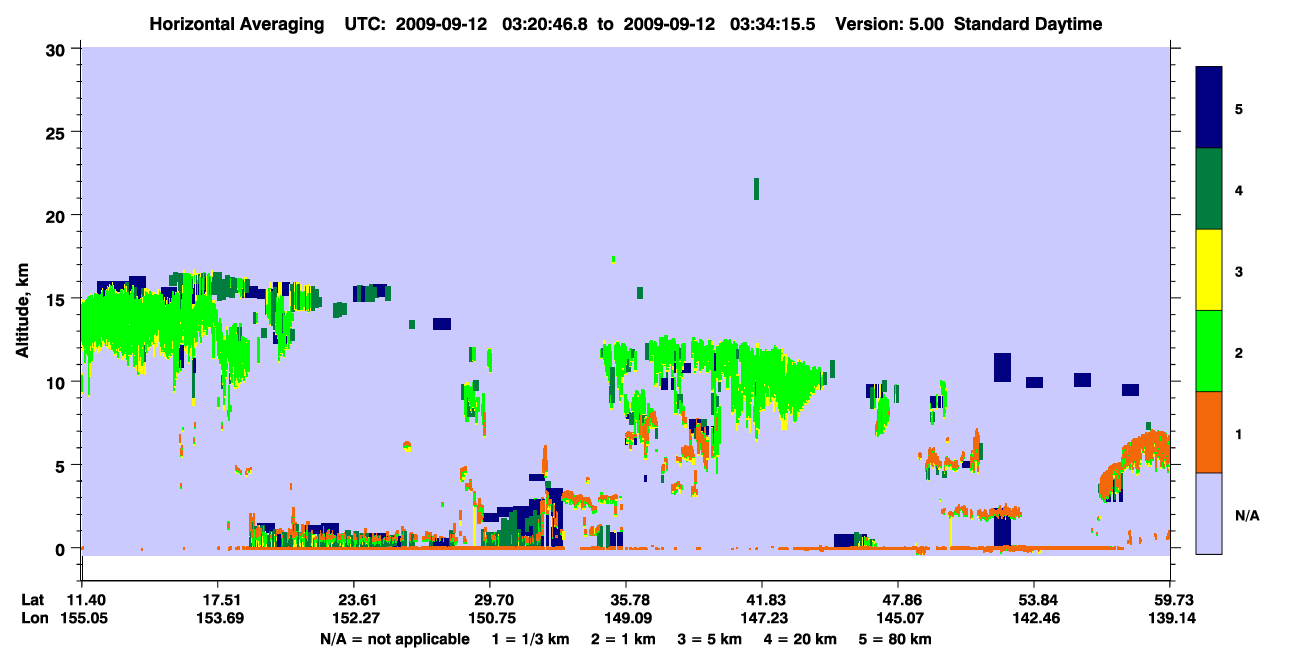Click the dark blue level 5 color swatch
Image resolution: width=1300 pixels, height=667 pixels.
pos(1209,108)
